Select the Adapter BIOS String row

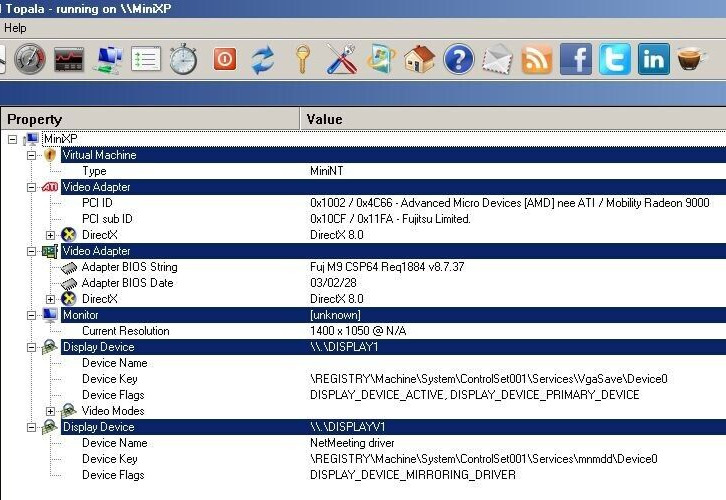[x=393, y=267]
